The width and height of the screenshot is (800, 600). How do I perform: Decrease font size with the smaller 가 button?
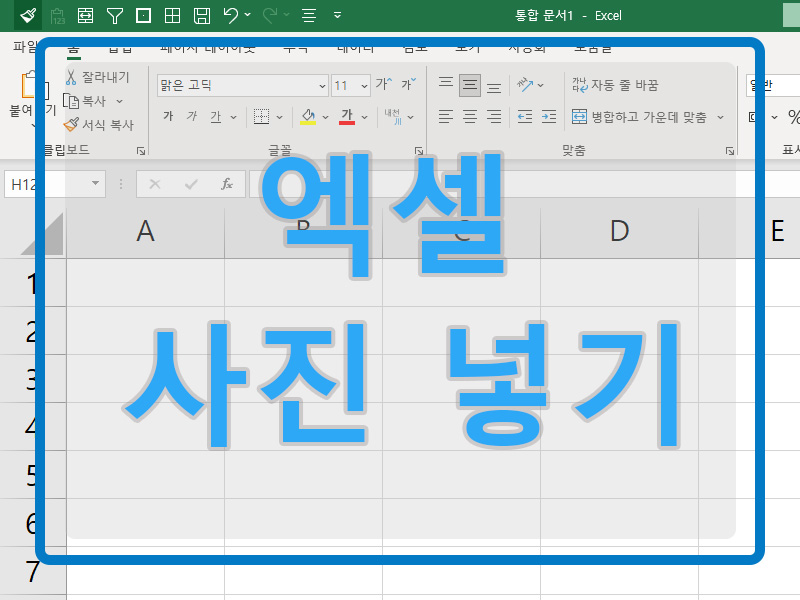click(x=408, y=84)
